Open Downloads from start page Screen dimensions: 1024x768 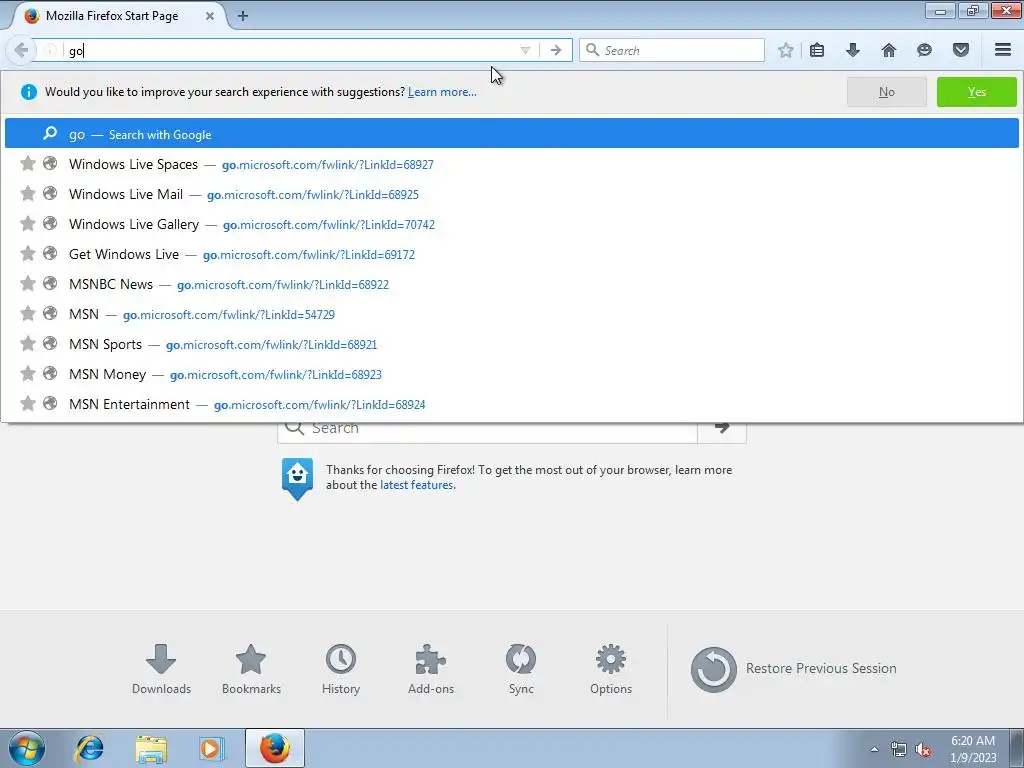pos(161,669)
